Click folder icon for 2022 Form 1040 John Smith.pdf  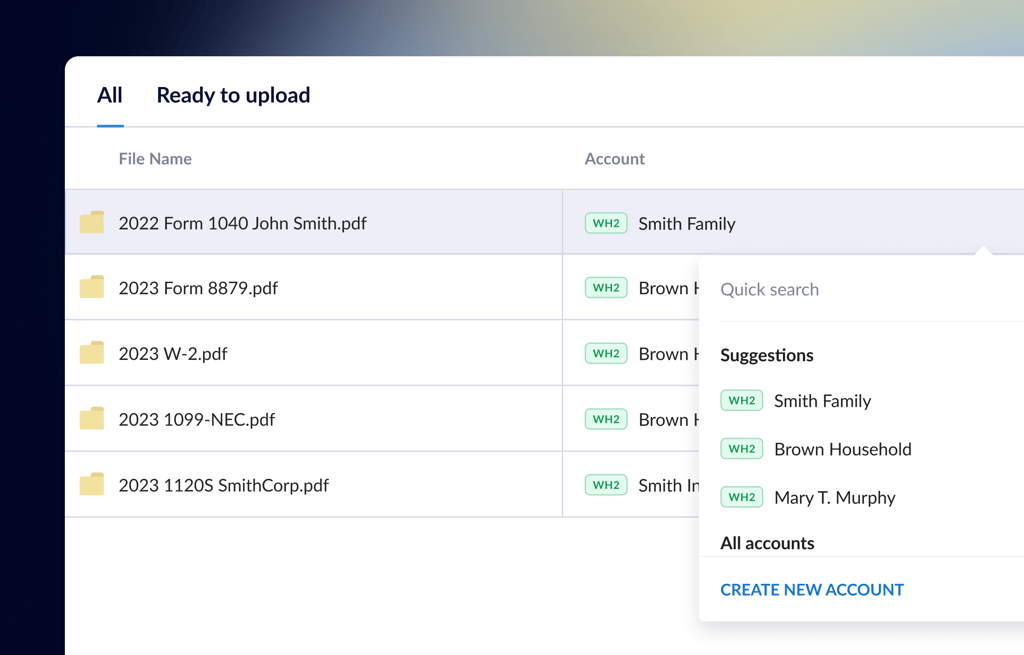click(92, 222)
